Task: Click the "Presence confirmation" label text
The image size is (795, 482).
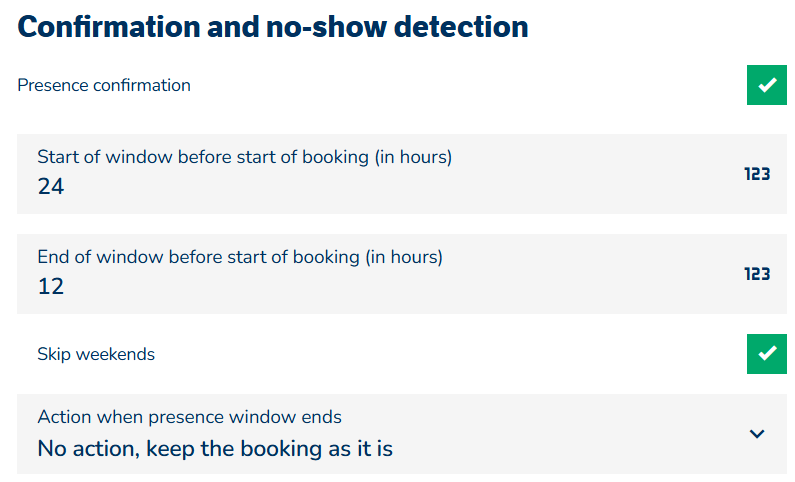Action: pos(104,85)
